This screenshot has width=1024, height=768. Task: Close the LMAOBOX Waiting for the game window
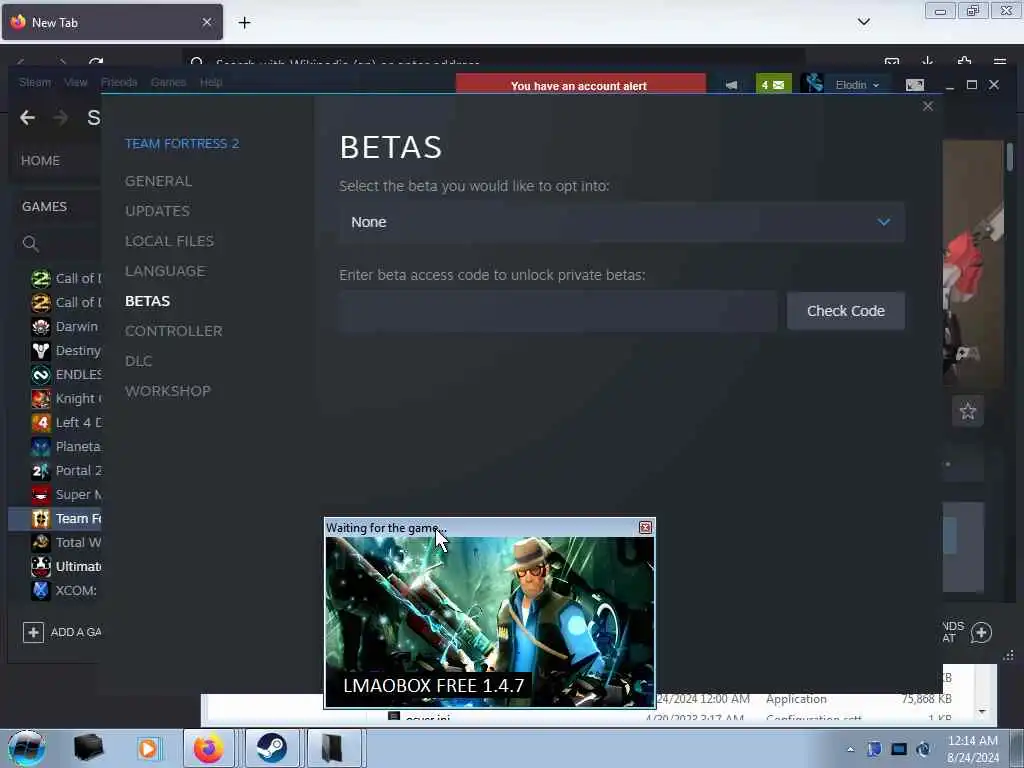pyautogui.click(x=645, y=527)
